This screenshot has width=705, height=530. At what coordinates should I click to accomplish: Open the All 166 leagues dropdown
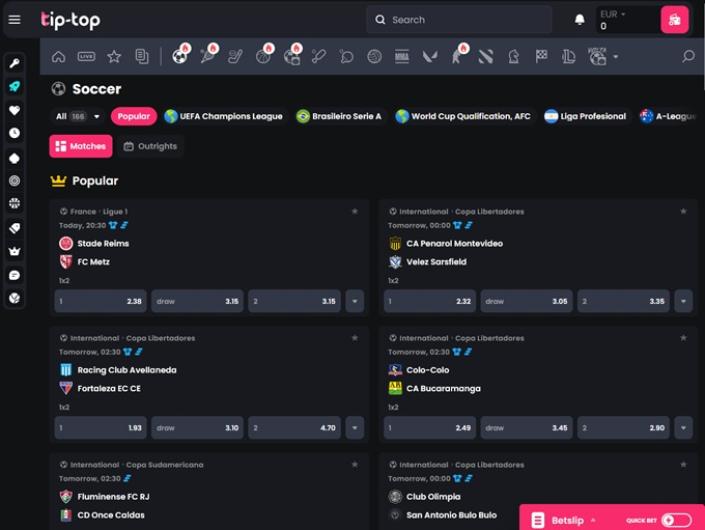pos(78,117)
